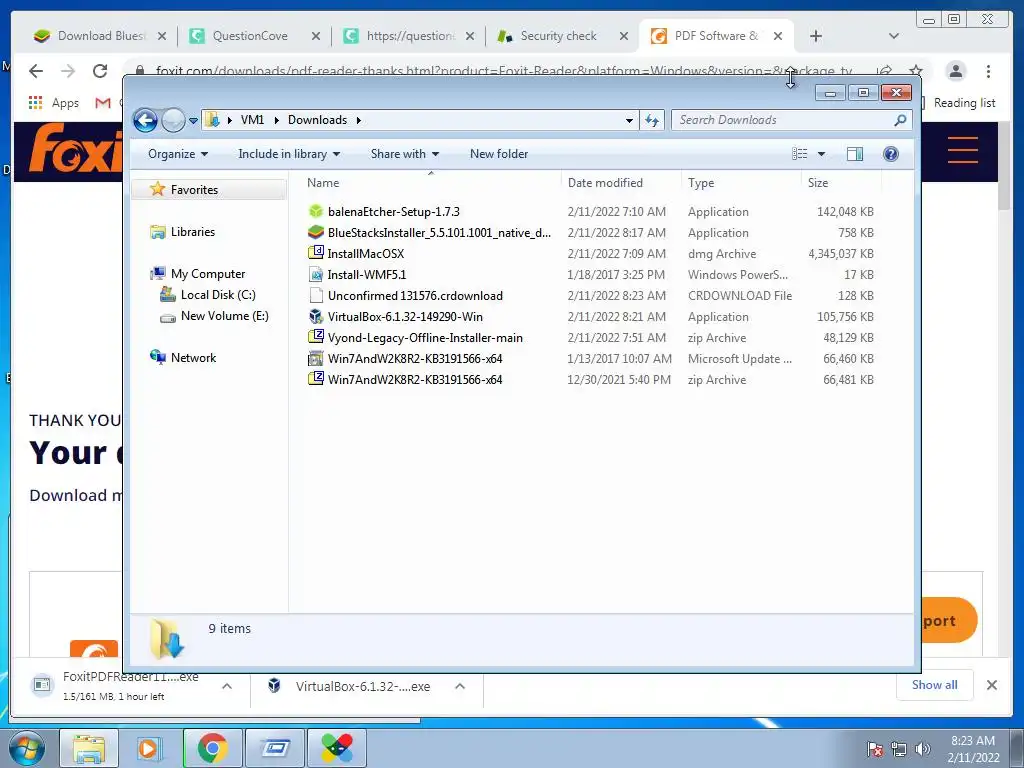This screenshot has height=768, width=1024.
Task: Click Chrome's reload page icon
Action: click(x=100, y=71)
